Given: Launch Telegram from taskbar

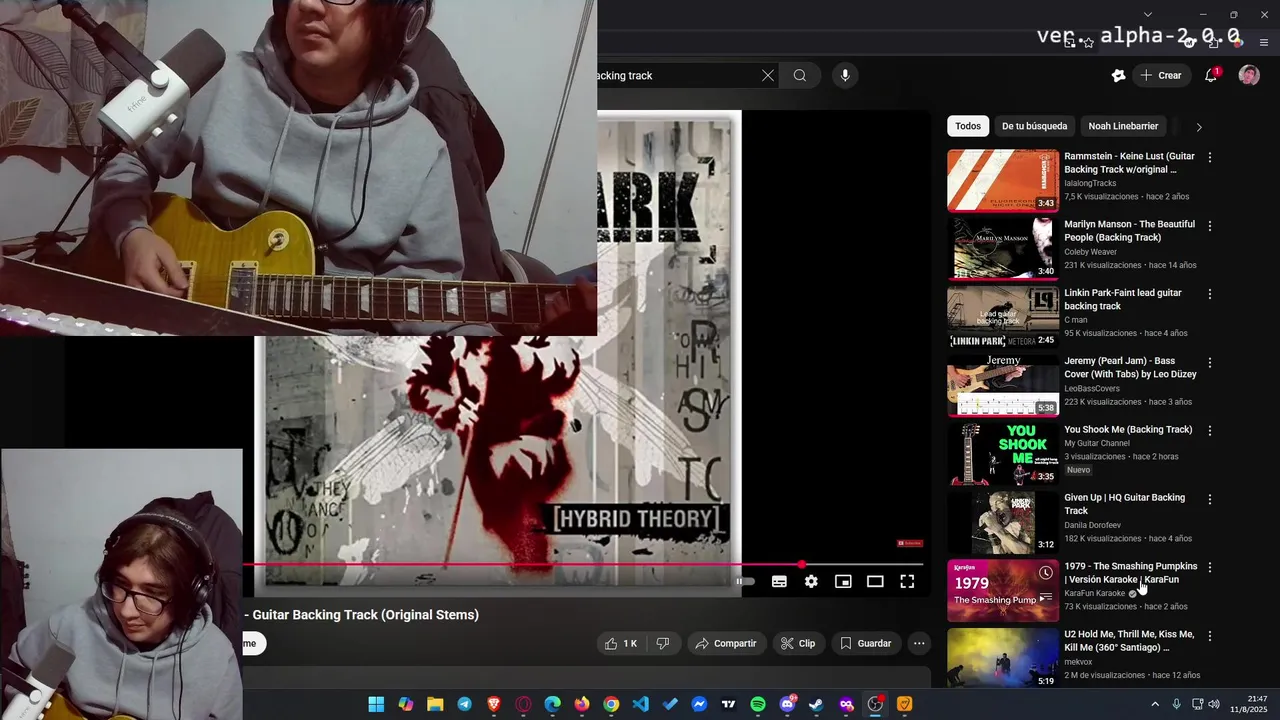Looking at the screenshot, I should point(465,704).
